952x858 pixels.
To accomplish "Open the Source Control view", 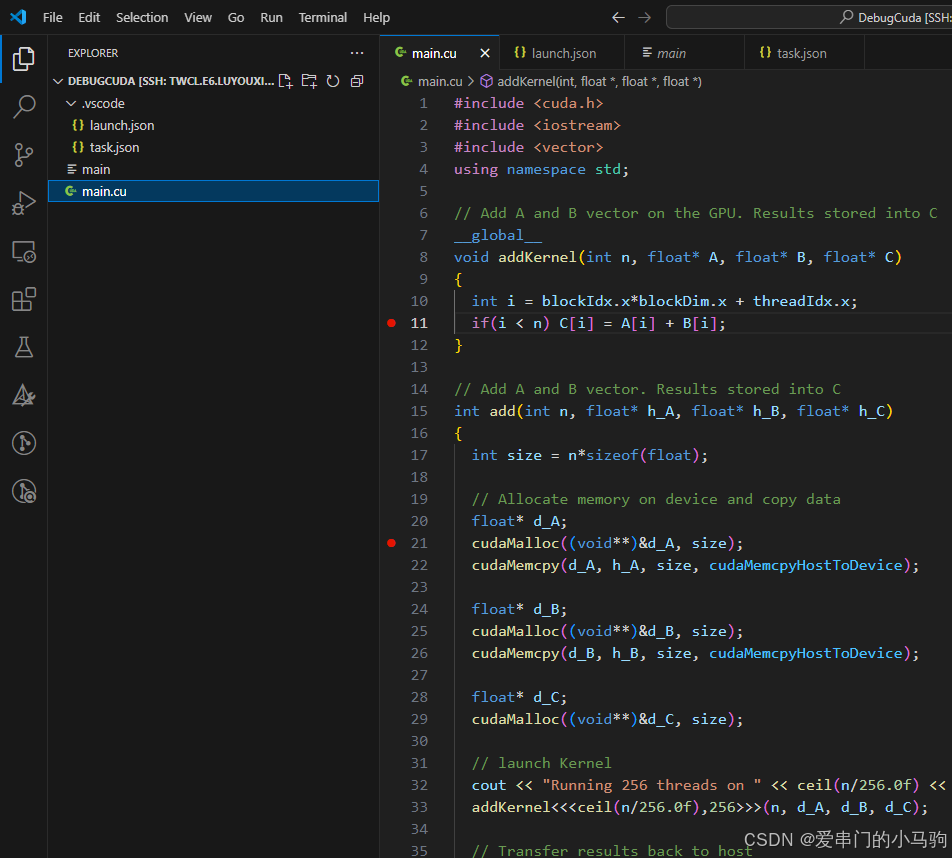I will 24,155.
